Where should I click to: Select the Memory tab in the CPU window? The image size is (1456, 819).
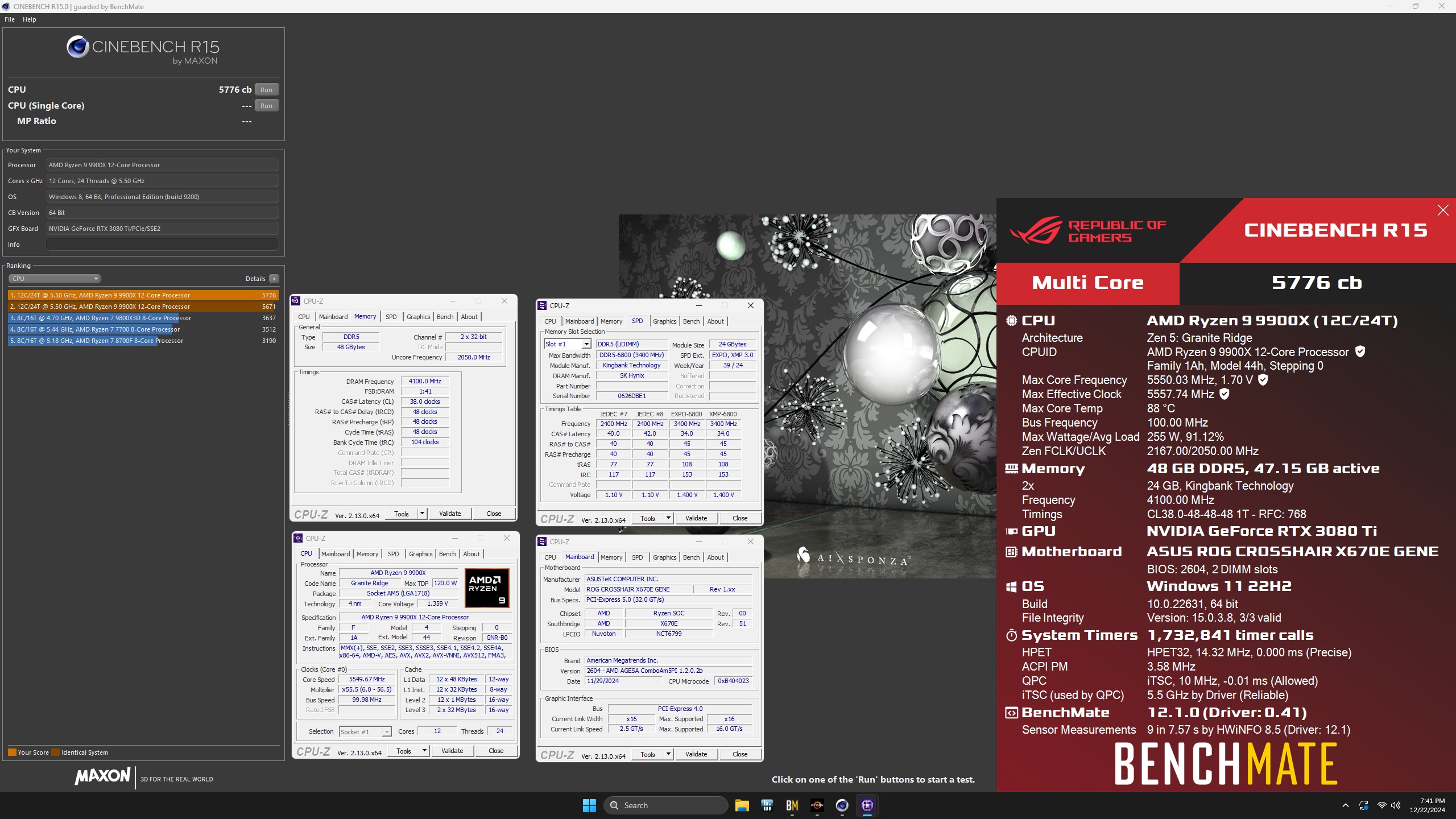[x=367, y=554]
